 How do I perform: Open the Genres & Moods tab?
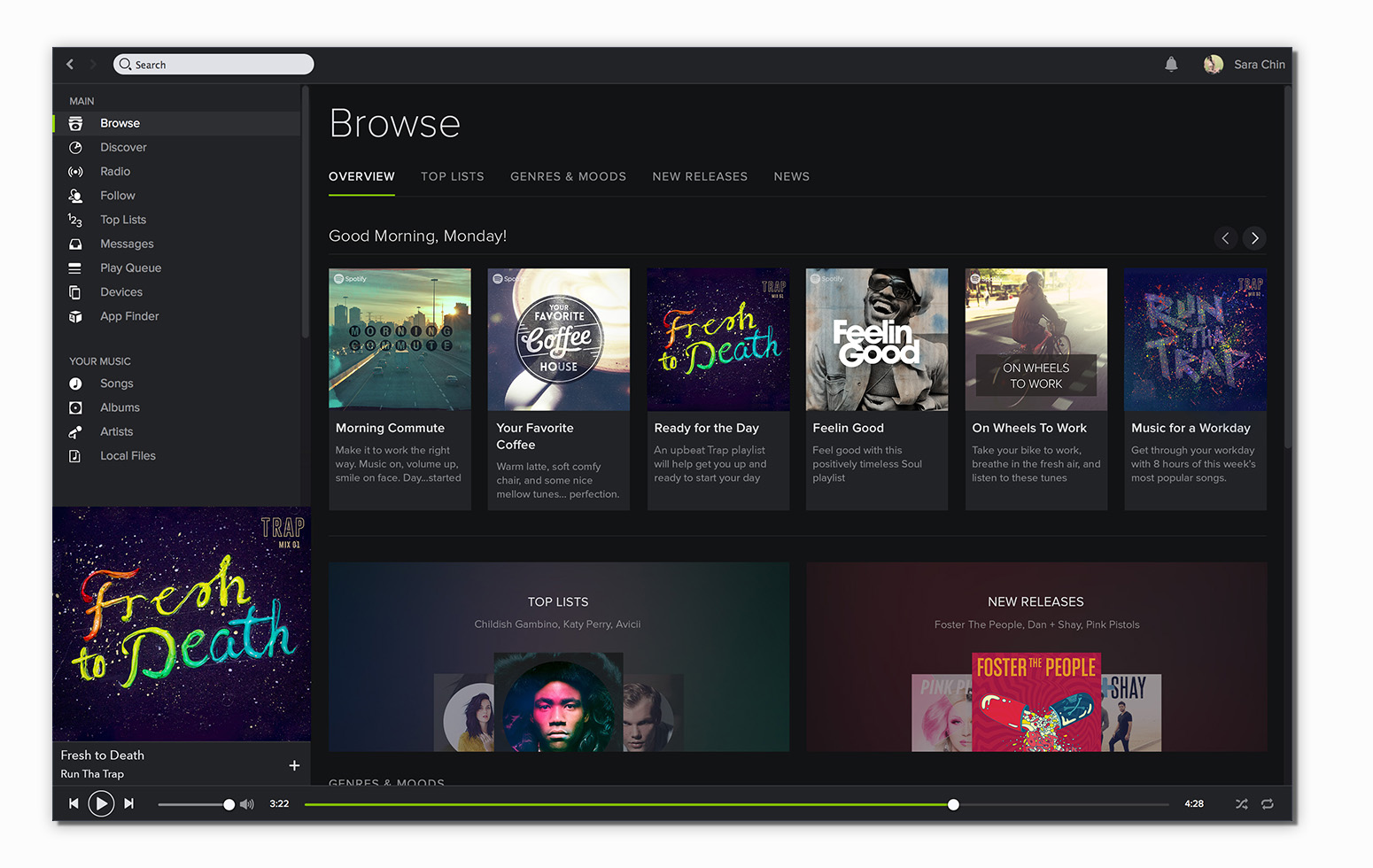[x=568, y=176]
